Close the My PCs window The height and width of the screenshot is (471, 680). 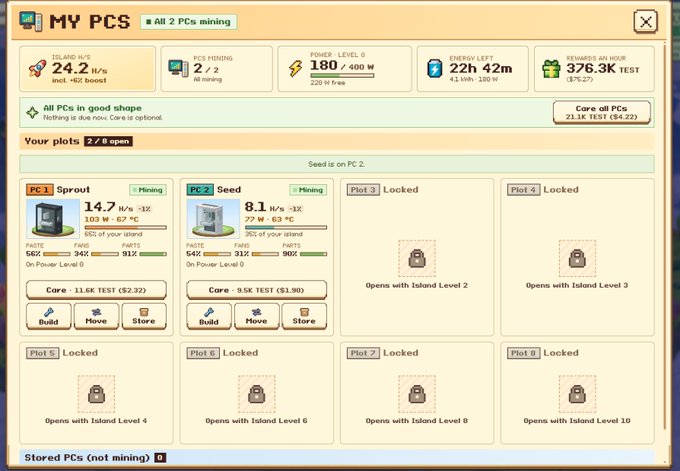tap(645, 22)
